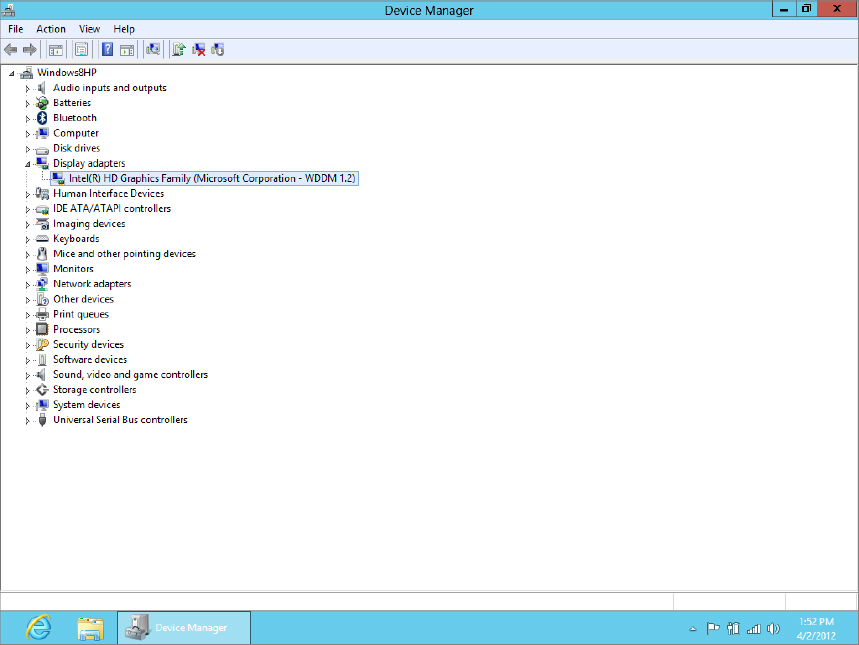Click the Device Manager taskbar button
Image resolution: width=859 pixels, height=645 pixels.
[x=184, y=628]
